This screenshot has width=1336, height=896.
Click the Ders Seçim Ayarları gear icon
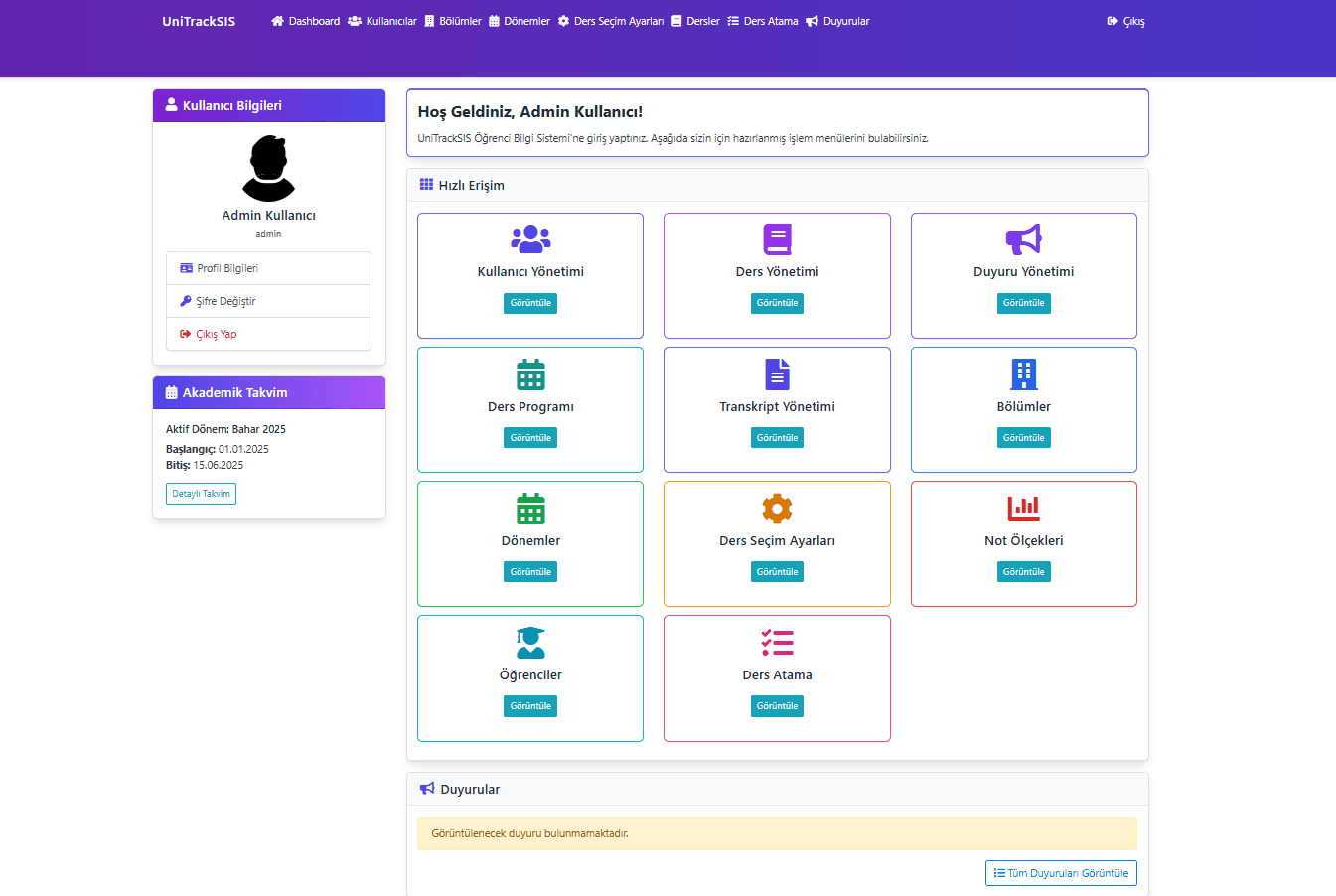point(777,509)
